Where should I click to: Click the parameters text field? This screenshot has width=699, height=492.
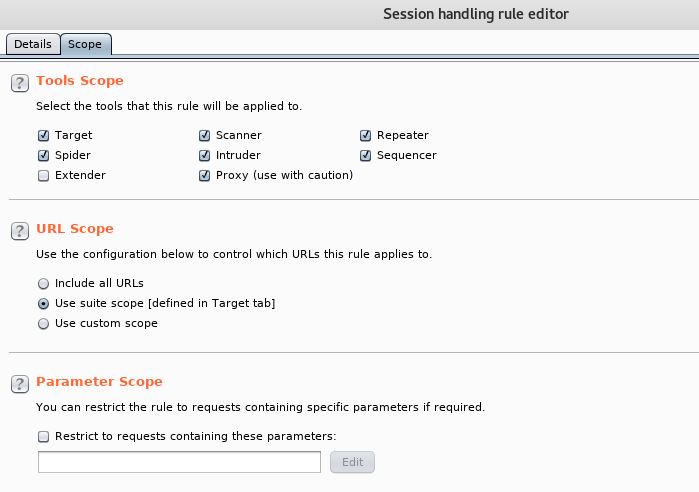tap(179, 462)
